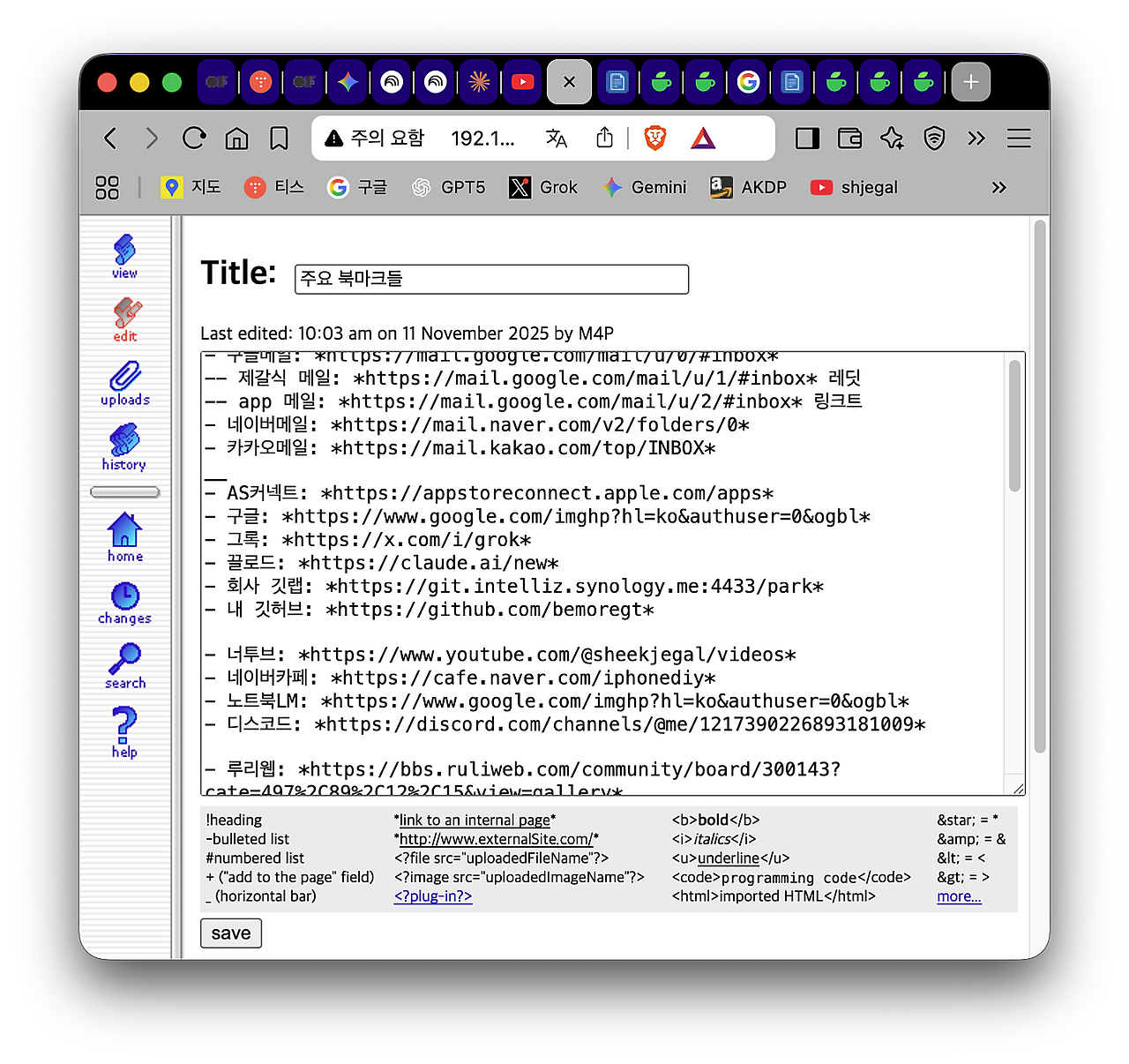Click the 'Last edited' timestamp text
The height and width of the screenshot is (1064, 1129).
coord(407,333)
